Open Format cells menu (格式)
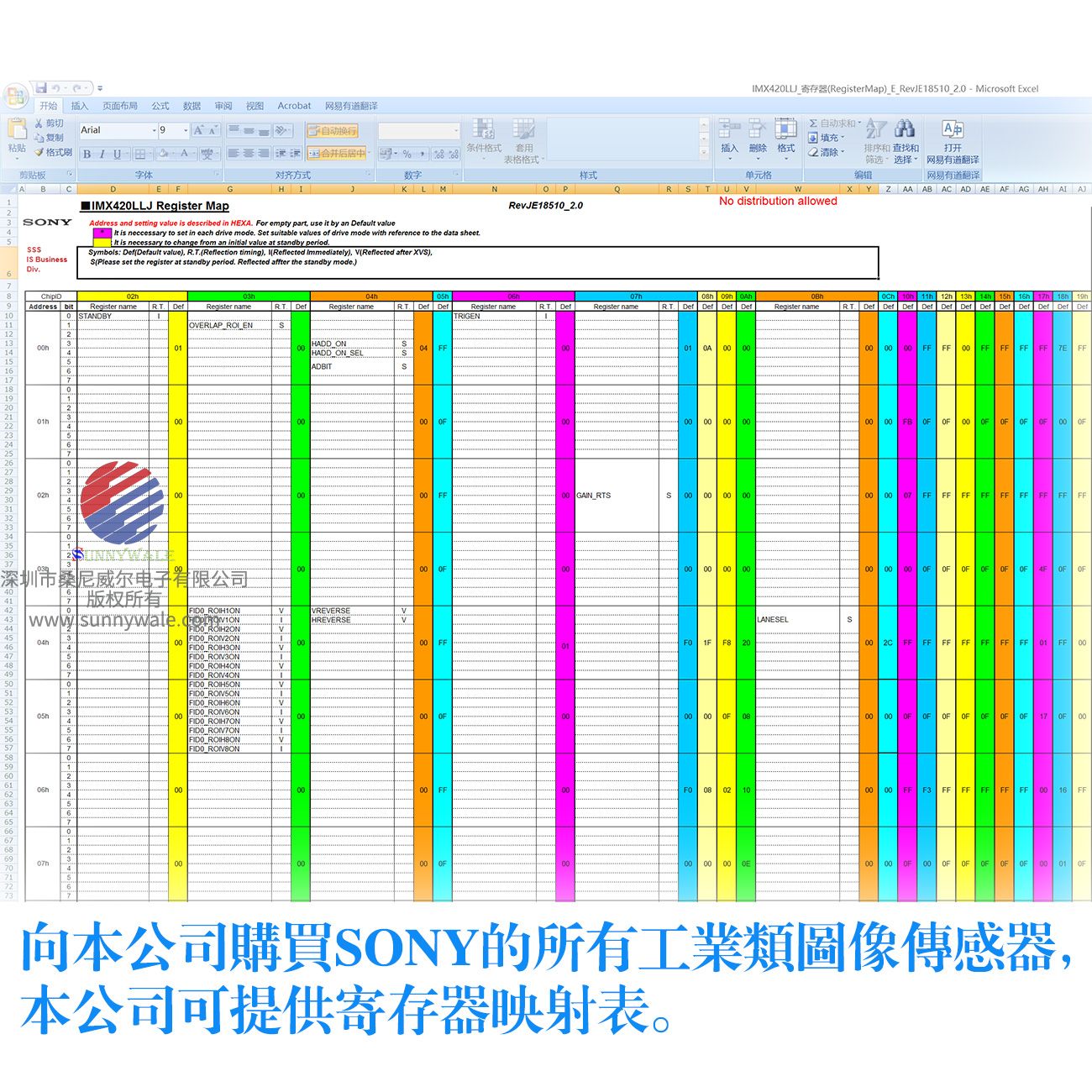The height and width of the screenshot is (1092, 1092). [x=786, y=139]
